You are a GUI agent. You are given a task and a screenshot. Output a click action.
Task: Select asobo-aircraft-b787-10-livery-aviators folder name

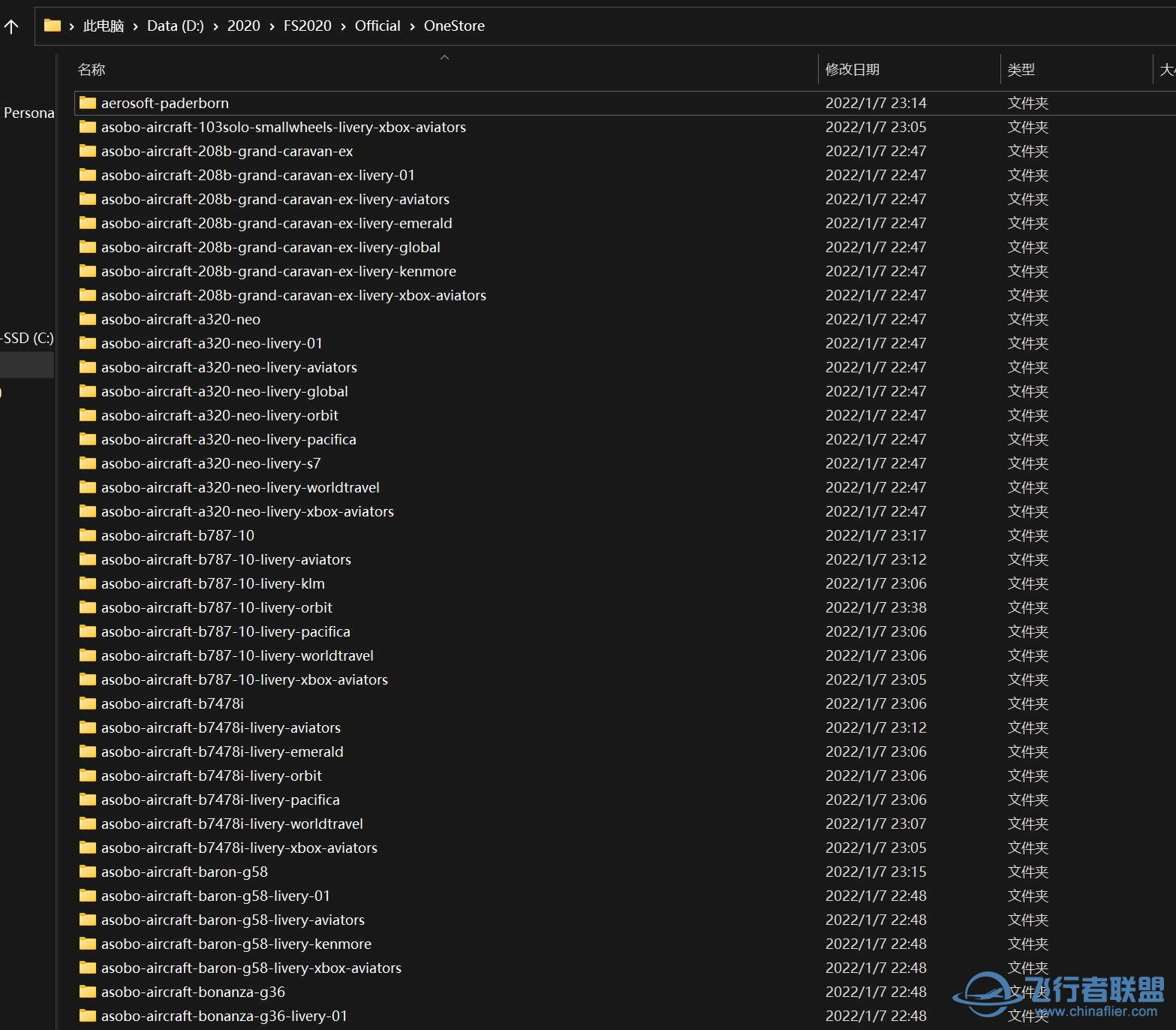click(227, 559)
